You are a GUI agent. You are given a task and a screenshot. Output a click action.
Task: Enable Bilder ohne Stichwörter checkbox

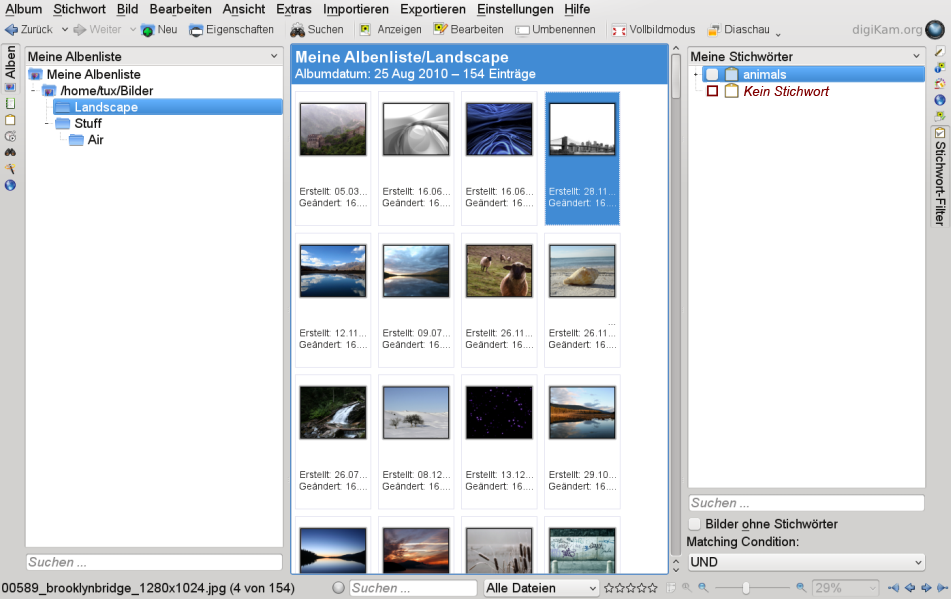695,524
